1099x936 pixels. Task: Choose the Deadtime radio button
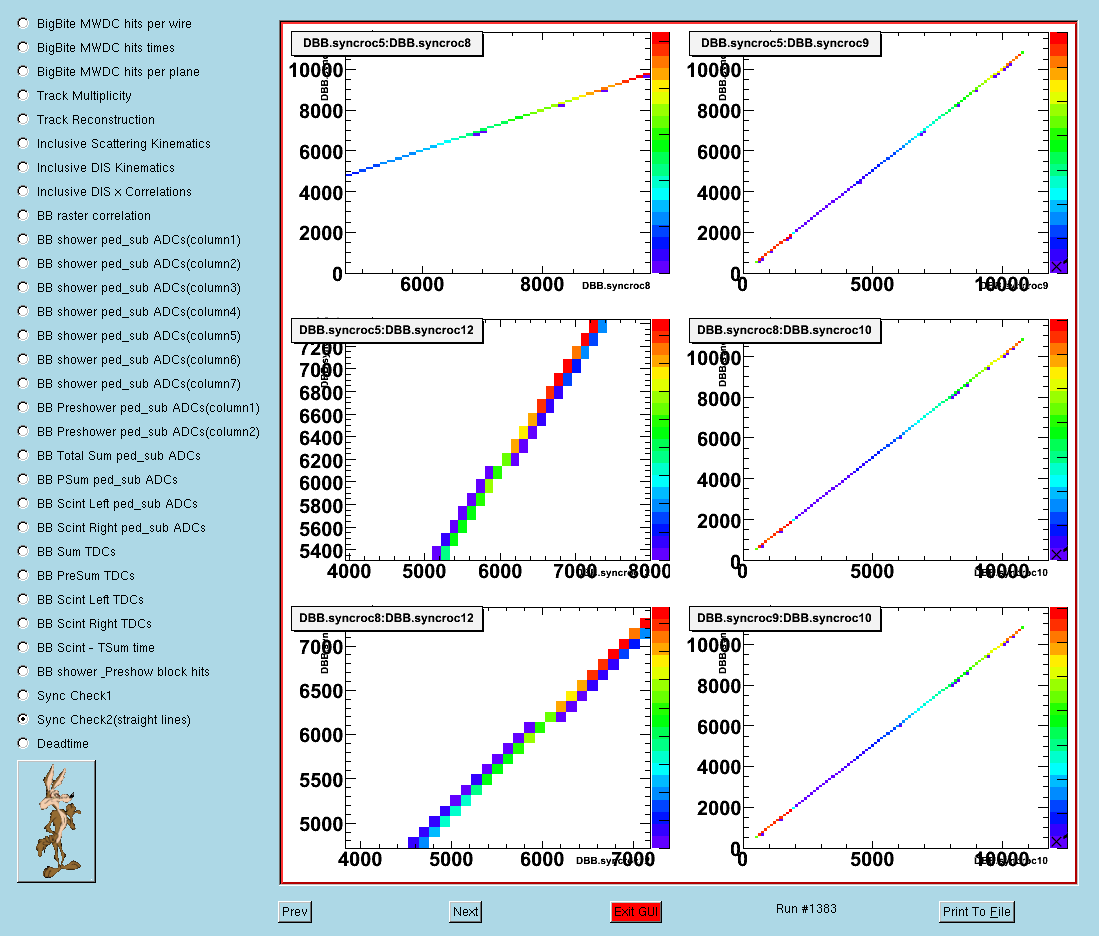23,742
